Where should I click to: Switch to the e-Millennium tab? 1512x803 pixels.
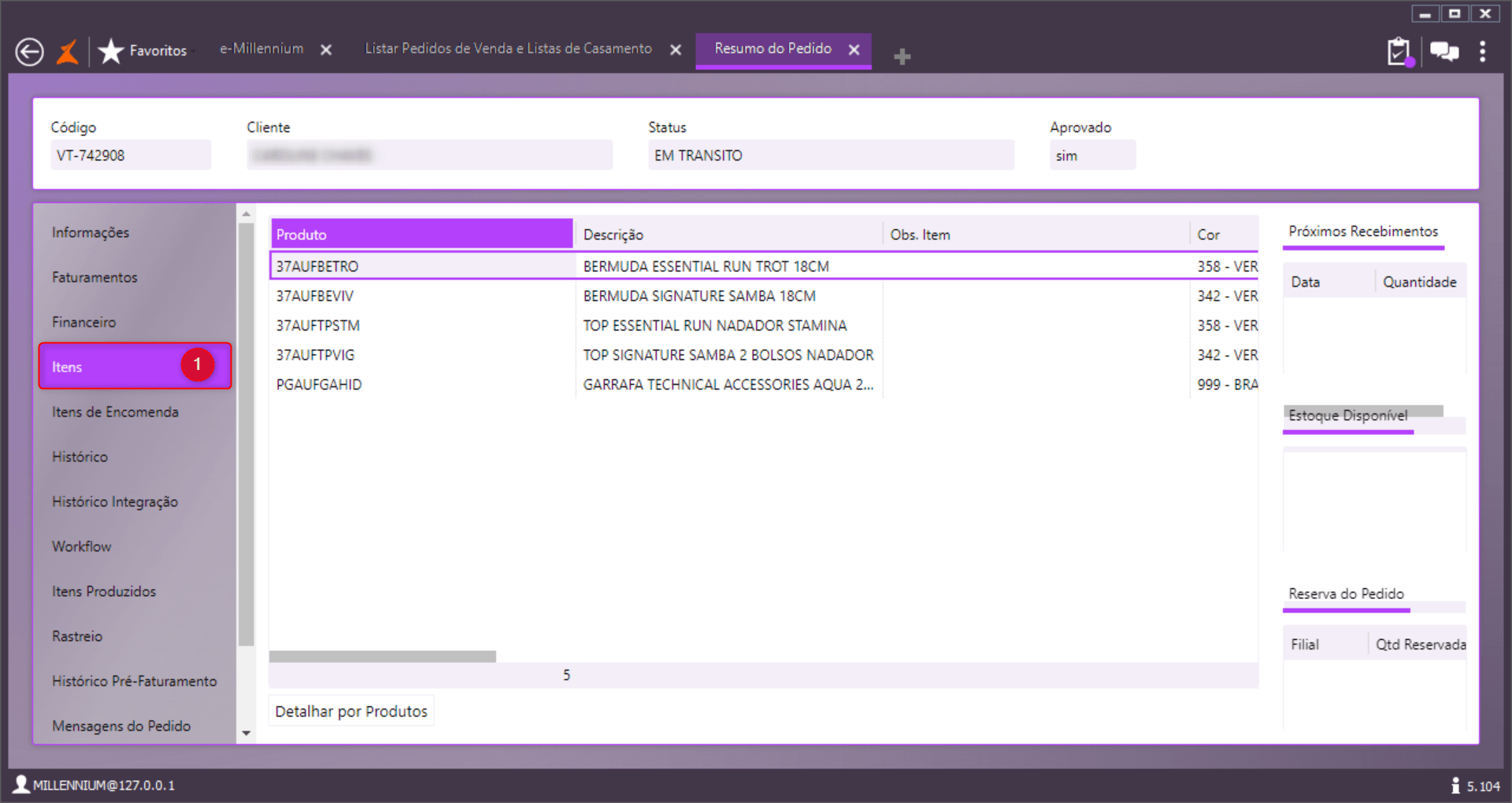pyautogui.click(x=261, y=49)
